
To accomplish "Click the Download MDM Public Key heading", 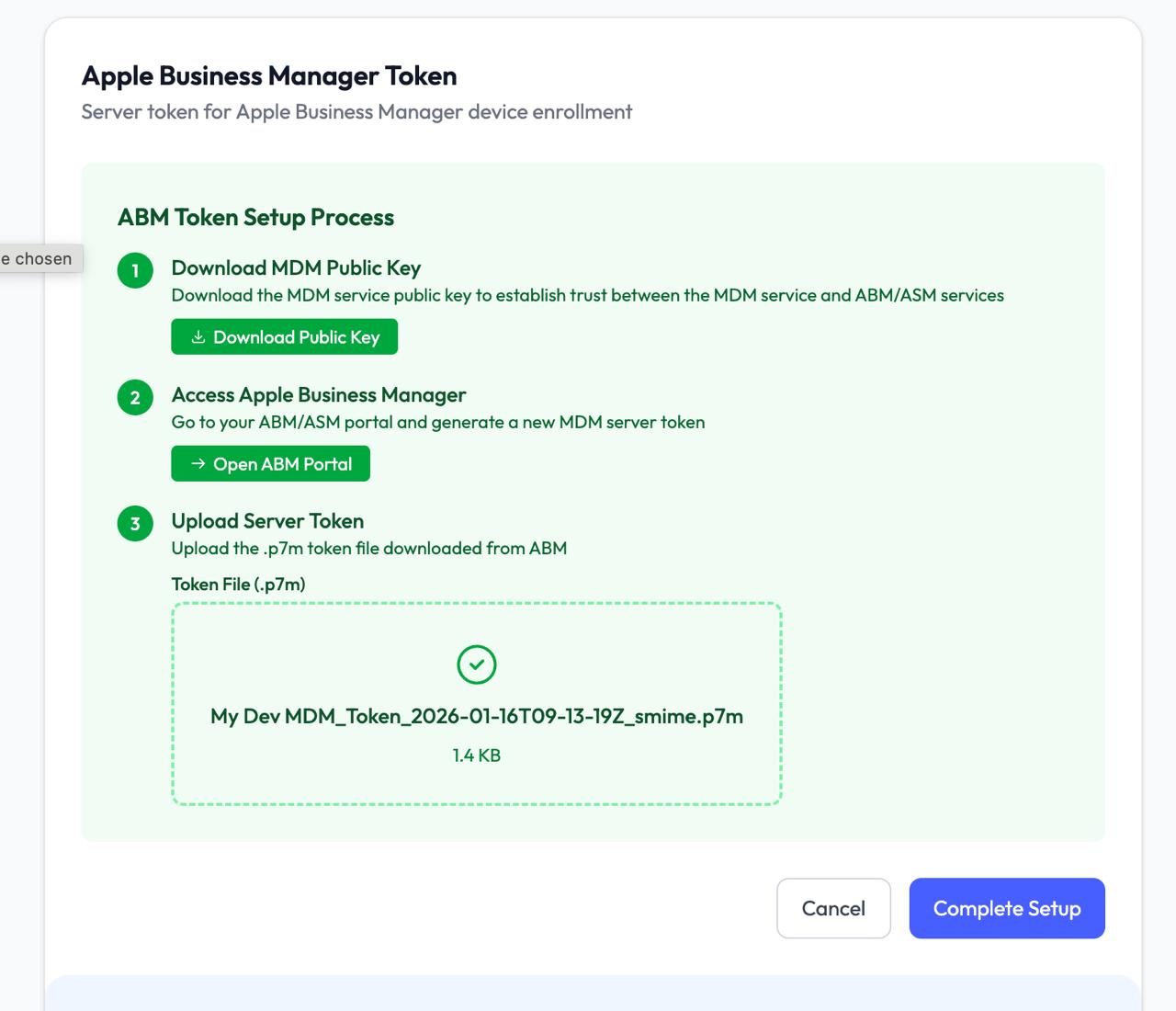I will pos(296,268).
